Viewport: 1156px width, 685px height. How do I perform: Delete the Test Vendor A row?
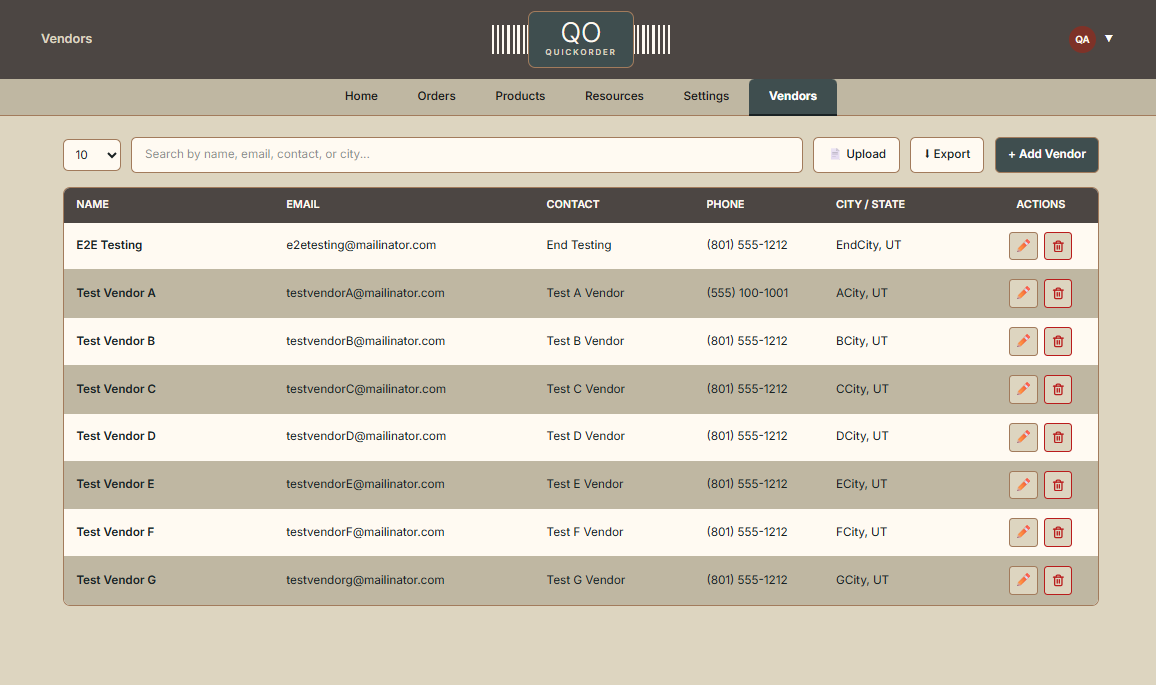(x=1058, y=293)
